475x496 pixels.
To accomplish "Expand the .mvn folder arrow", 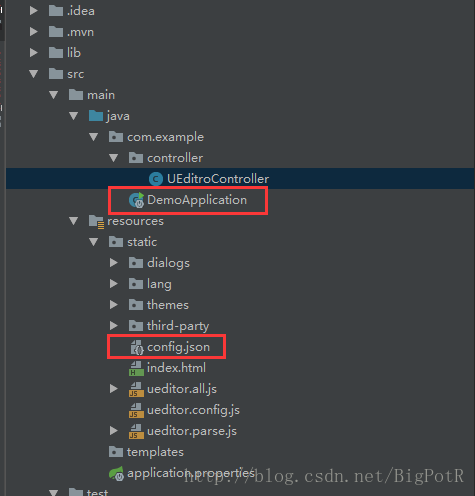I will click(33, 32).
